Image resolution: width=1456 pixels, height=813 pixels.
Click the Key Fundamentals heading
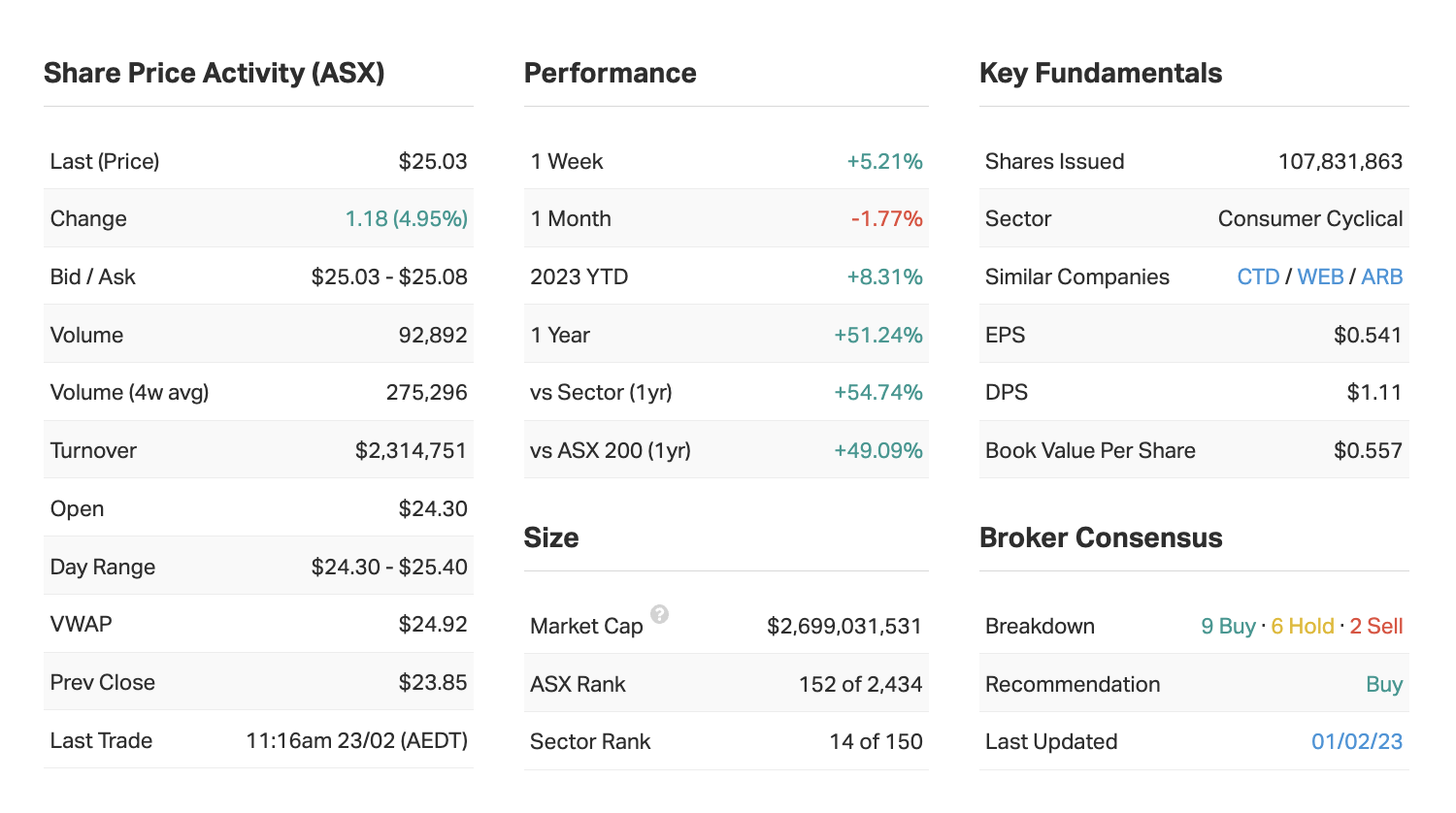1100,73
